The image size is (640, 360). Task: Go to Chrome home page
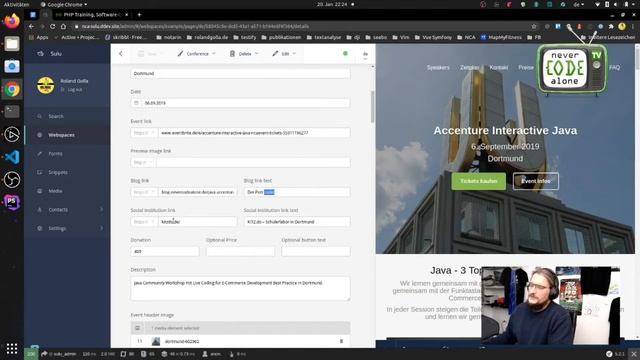pos(63,26)
